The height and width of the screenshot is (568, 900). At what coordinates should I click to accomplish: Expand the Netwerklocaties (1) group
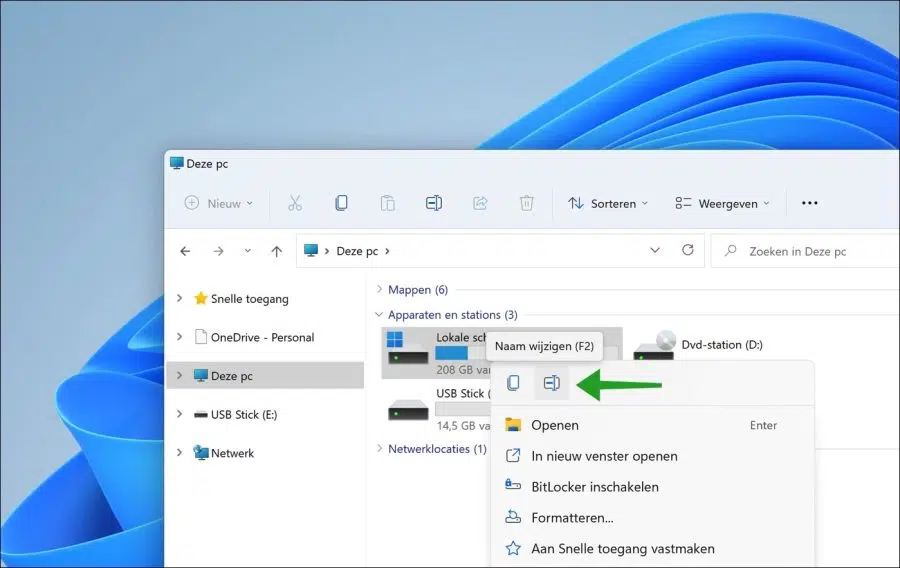click(379, 448)
